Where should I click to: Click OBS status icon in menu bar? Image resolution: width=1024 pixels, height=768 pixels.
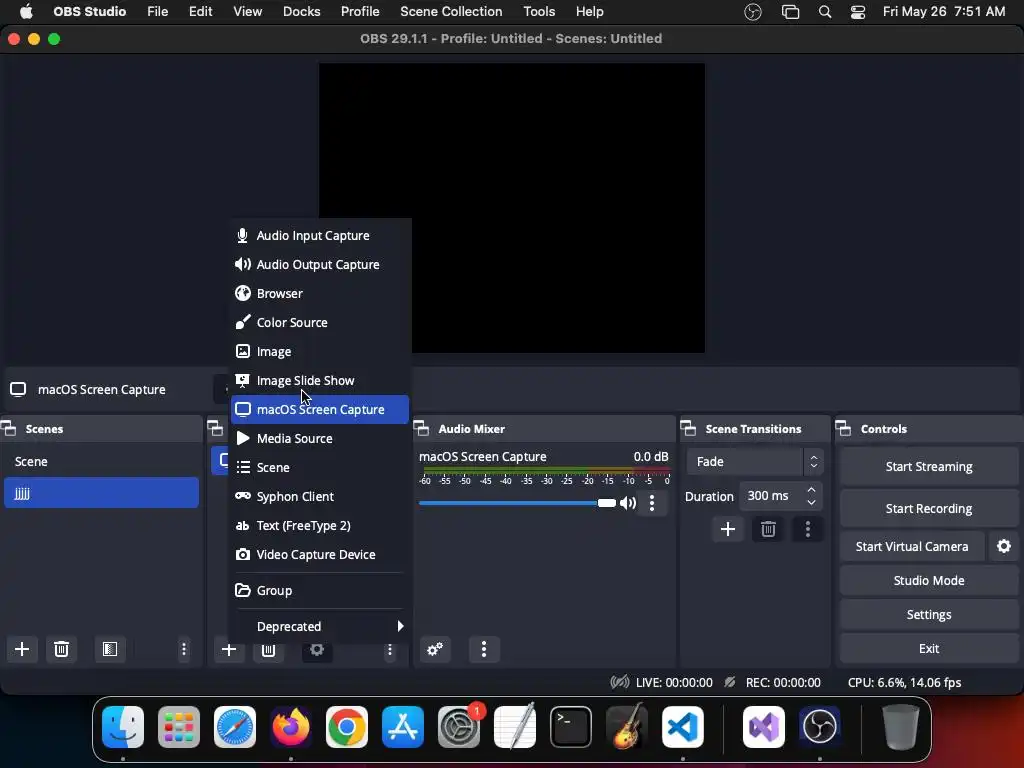coord(753,12)
